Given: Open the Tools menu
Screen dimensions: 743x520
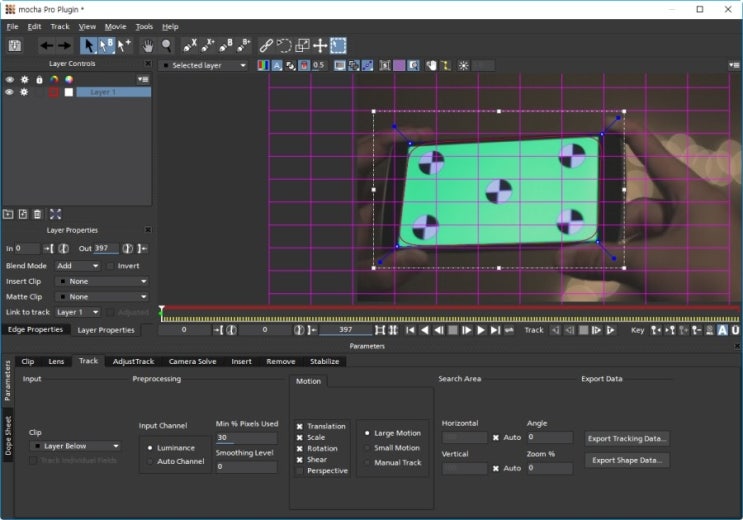Looking at the screenshot, I should point(144,27).
